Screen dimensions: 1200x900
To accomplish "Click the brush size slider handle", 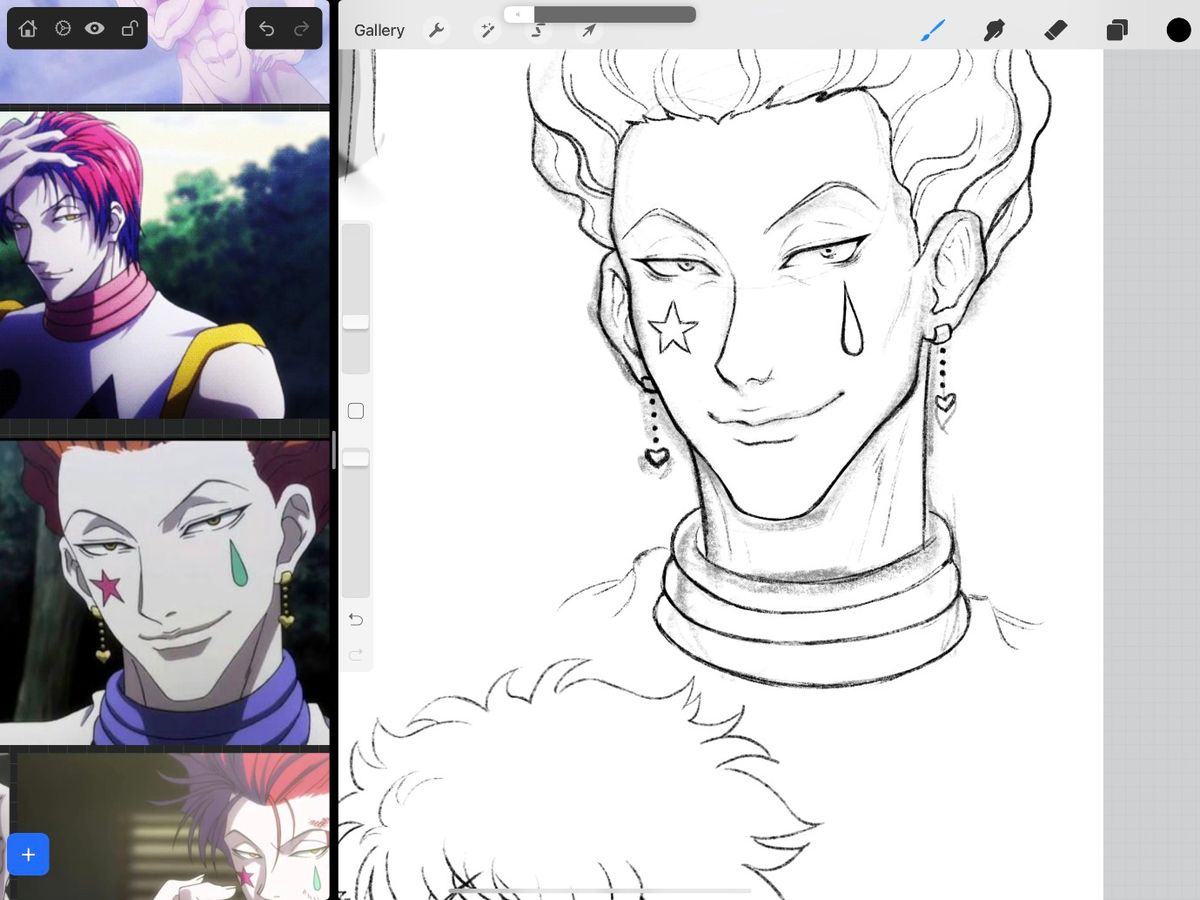I will (356, 321).
